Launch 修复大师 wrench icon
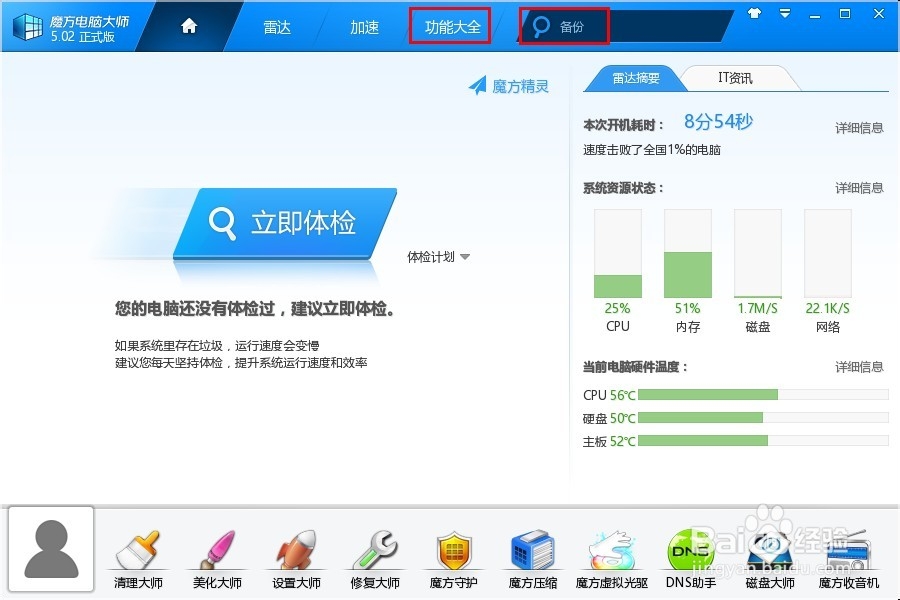The width and height of the screenshot is (900, 600). [375, 549]
